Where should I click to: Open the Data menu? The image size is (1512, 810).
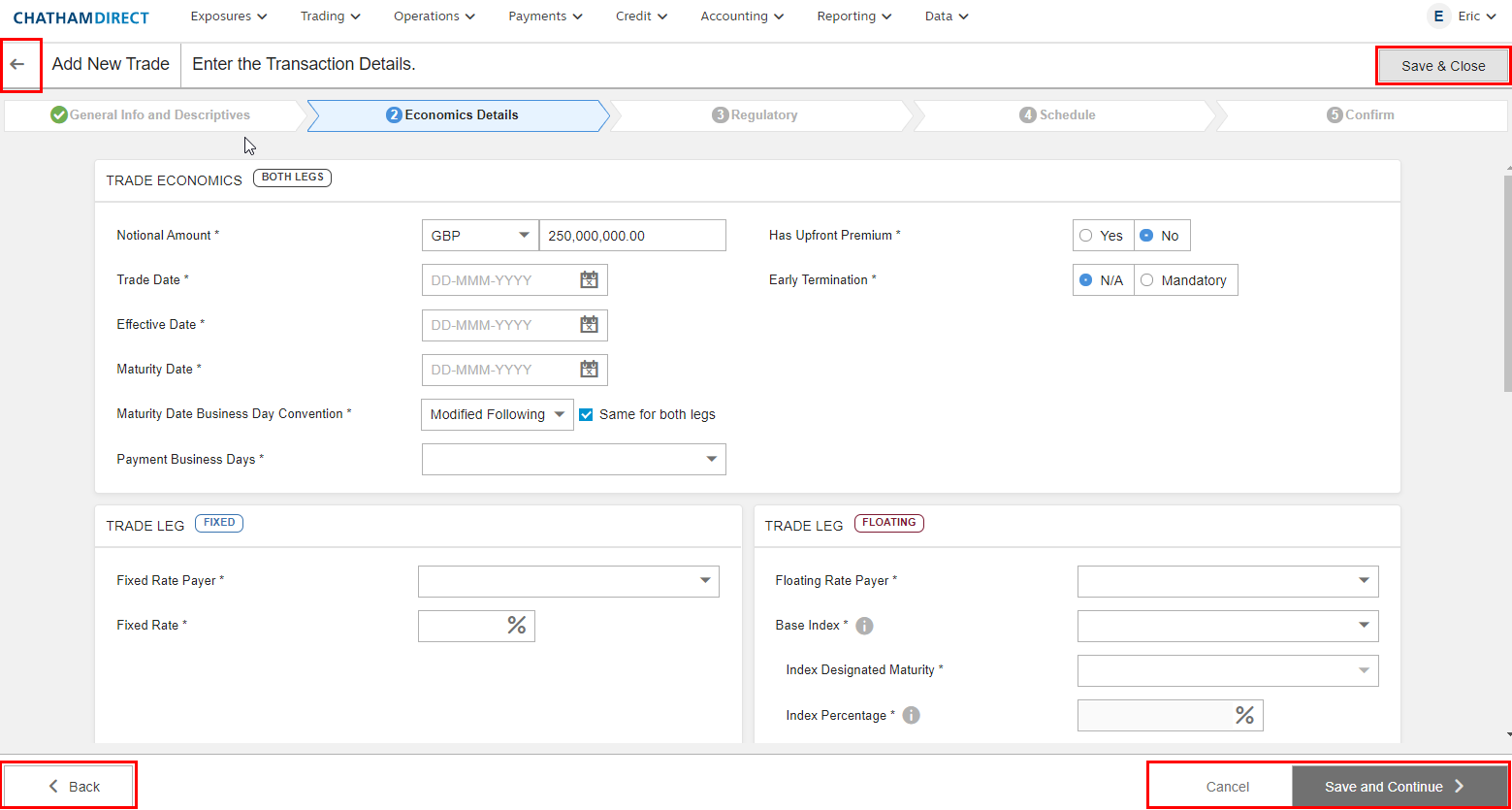947,16
